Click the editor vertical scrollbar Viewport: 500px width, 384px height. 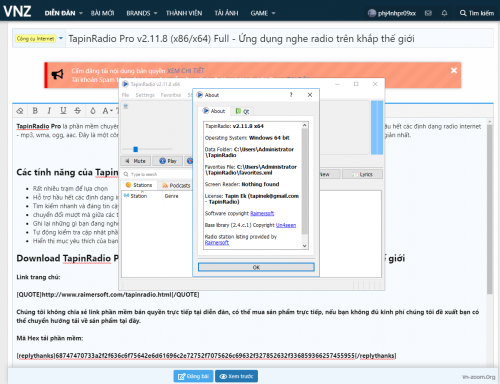click(489, 209)
